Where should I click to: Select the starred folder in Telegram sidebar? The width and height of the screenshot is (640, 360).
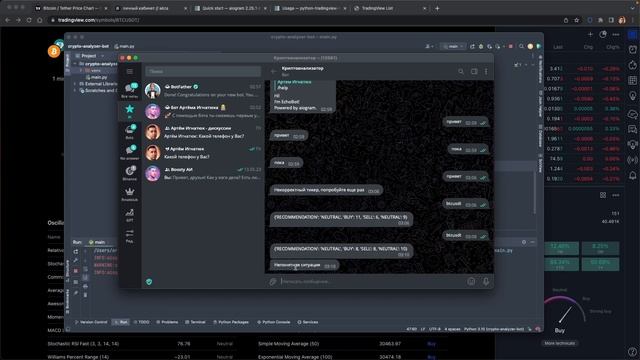tap(129, 111)
